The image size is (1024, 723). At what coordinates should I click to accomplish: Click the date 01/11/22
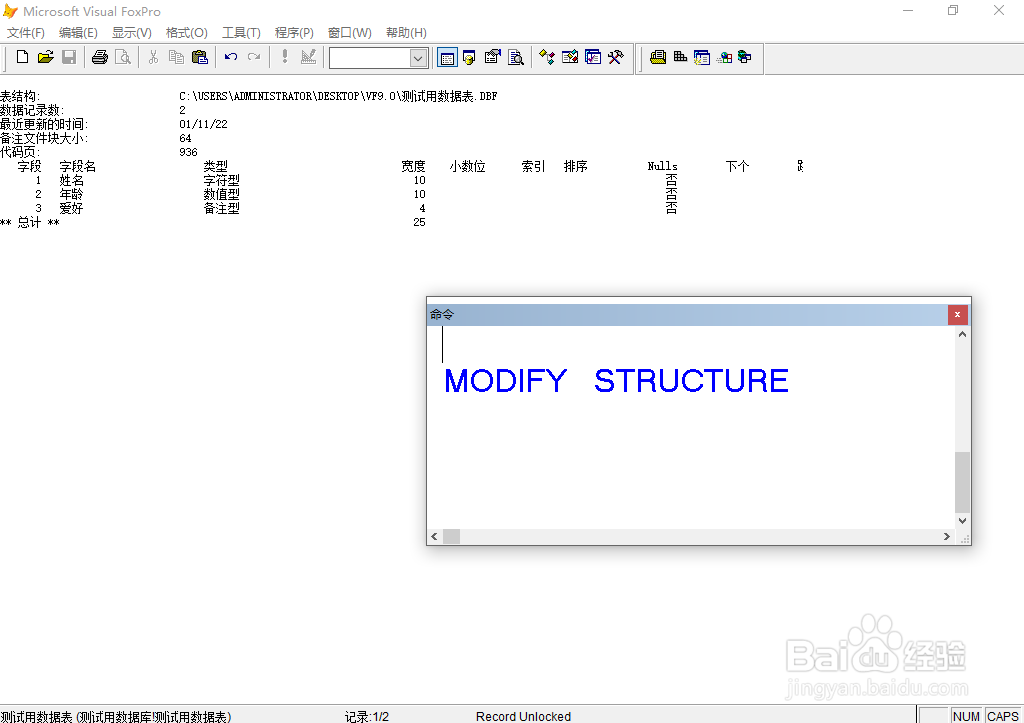coord(203,124)
